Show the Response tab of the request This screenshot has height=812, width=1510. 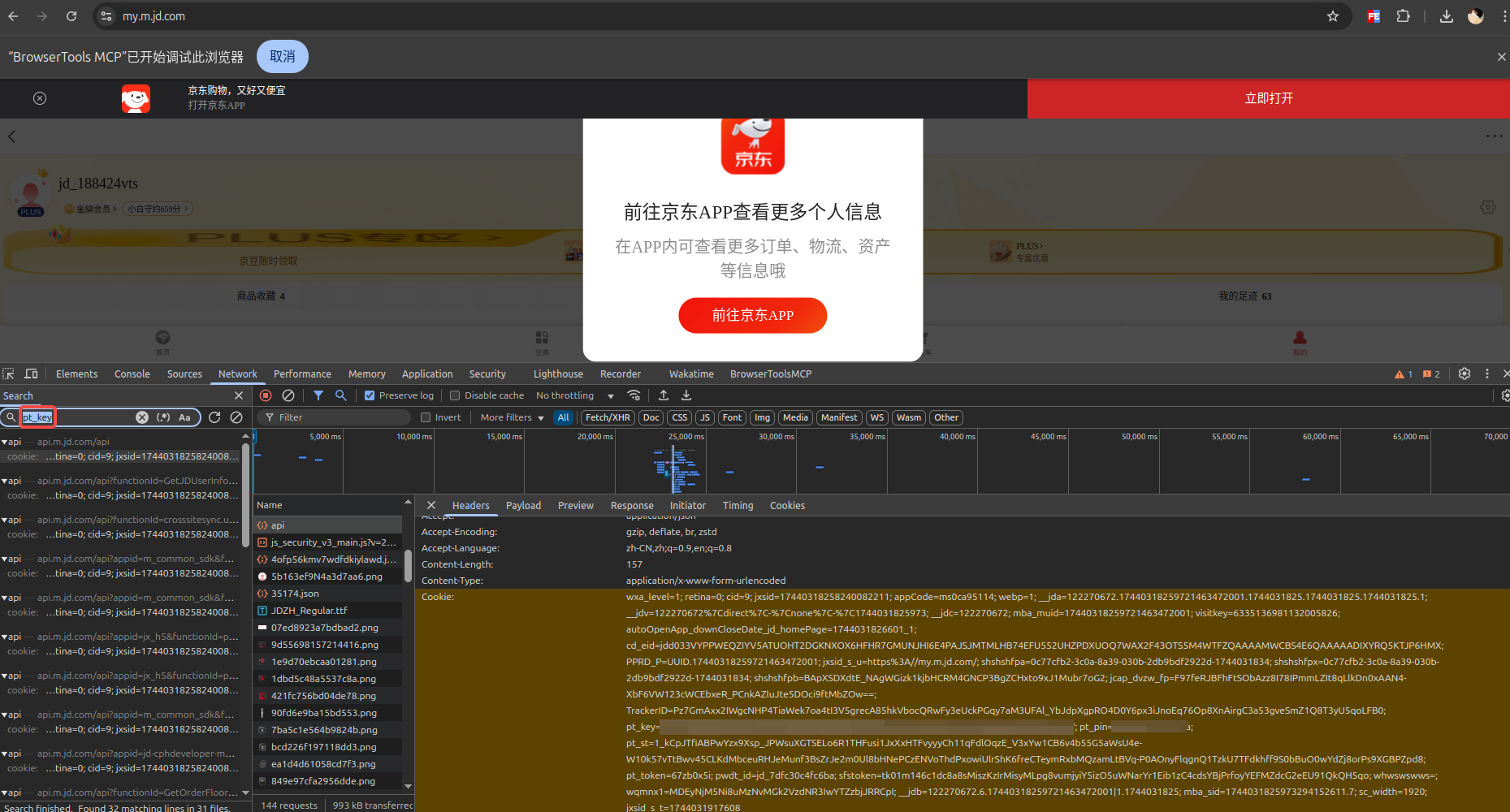(632, 505)
